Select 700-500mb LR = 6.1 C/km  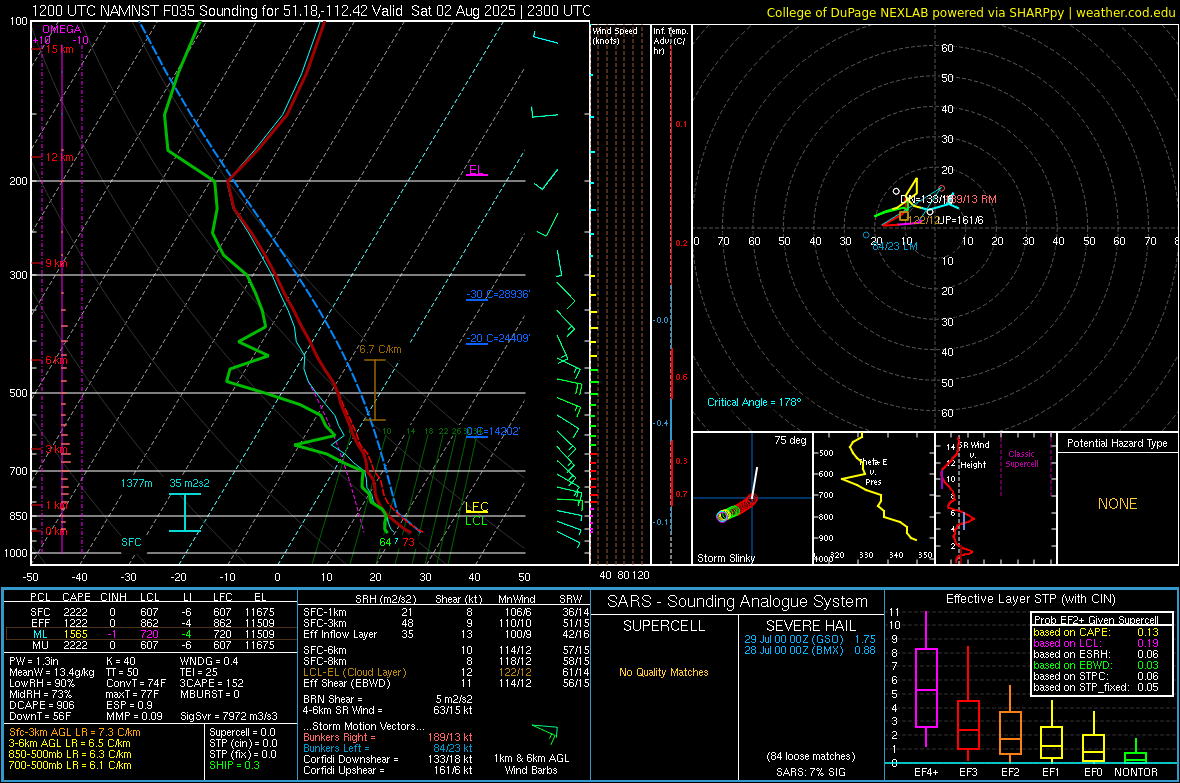point(70,765)
